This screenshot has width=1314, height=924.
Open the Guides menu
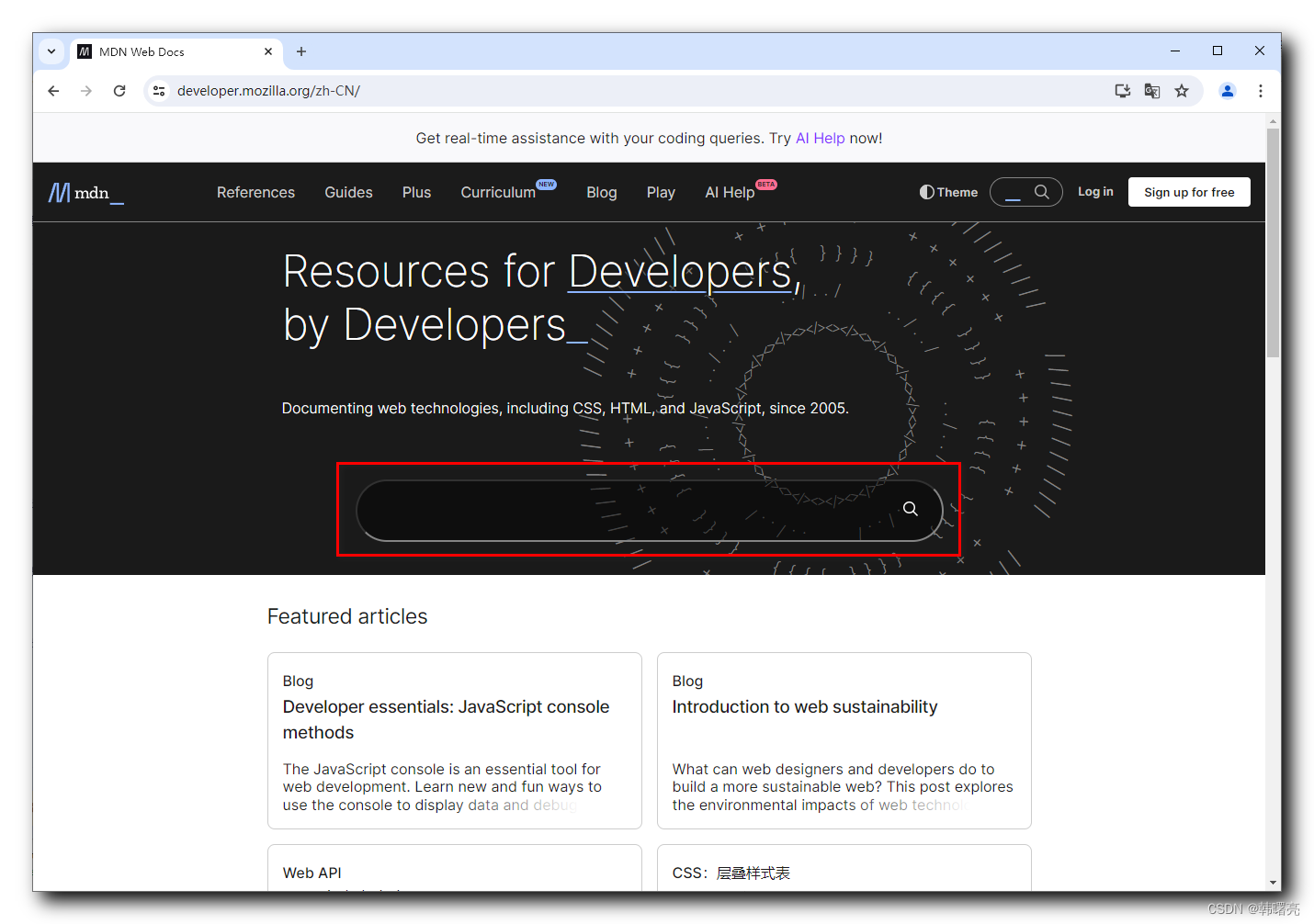tap(348, 192)
